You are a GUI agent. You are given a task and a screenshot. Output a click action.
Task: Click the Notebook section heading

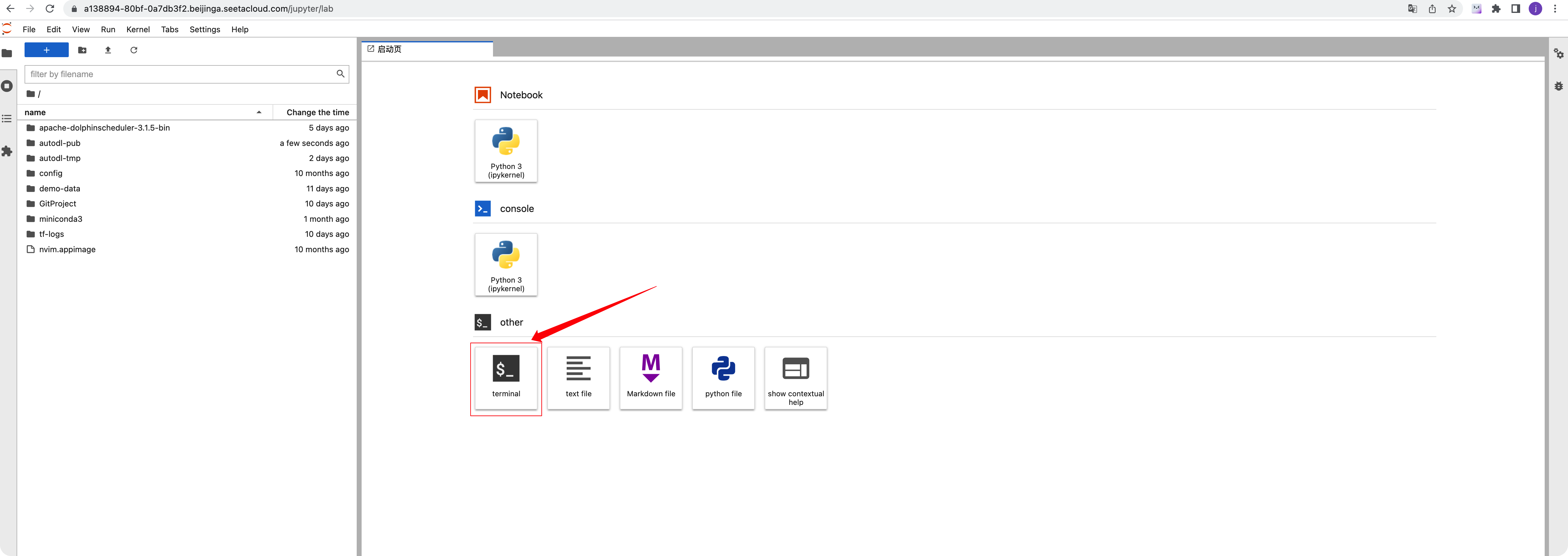point(521,95)
